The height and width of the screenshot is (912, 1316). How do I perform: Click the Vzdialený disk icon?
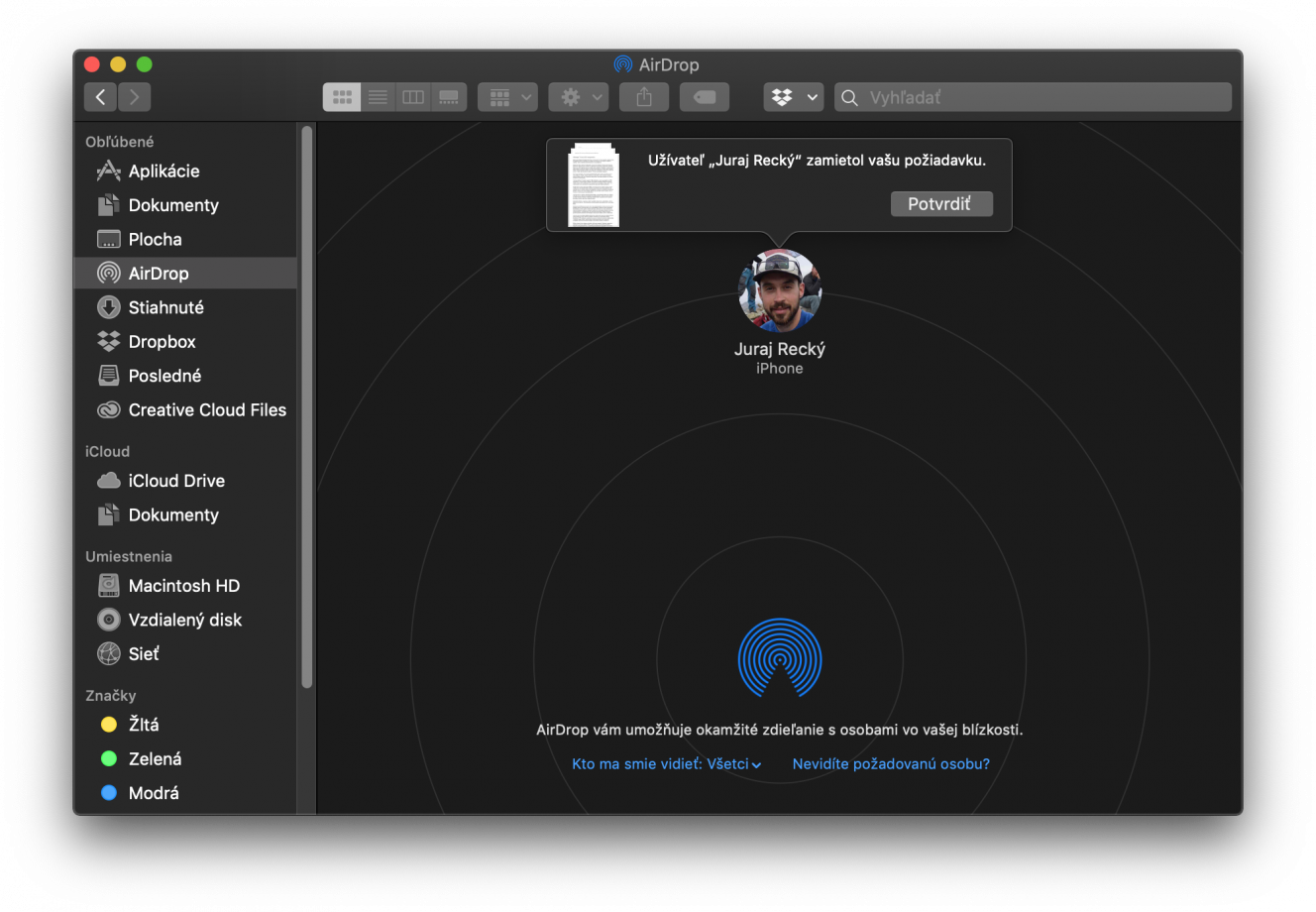[108, 620]
